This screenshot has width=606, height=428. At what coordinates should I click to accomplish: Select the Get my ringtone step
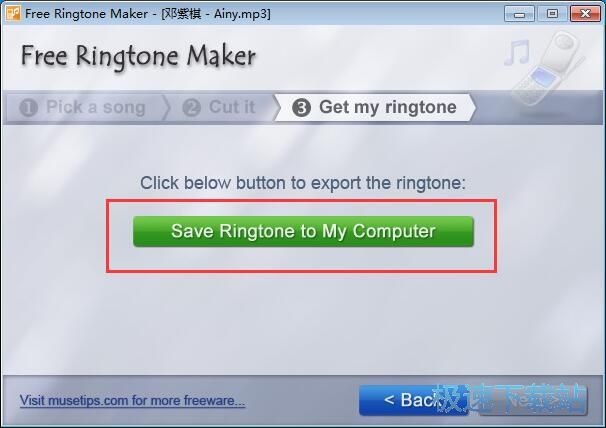pyautogui.click(x=374, y=107)
